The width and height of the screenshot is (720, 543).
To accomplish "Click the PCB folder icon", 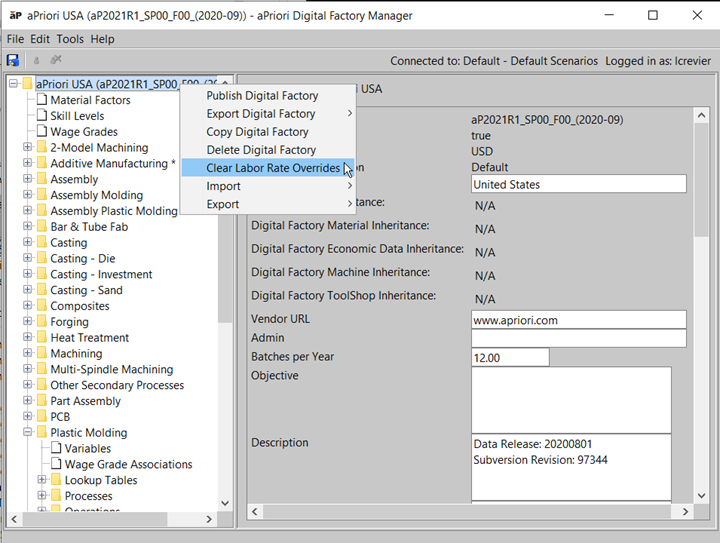I will (x=42, y=416).
